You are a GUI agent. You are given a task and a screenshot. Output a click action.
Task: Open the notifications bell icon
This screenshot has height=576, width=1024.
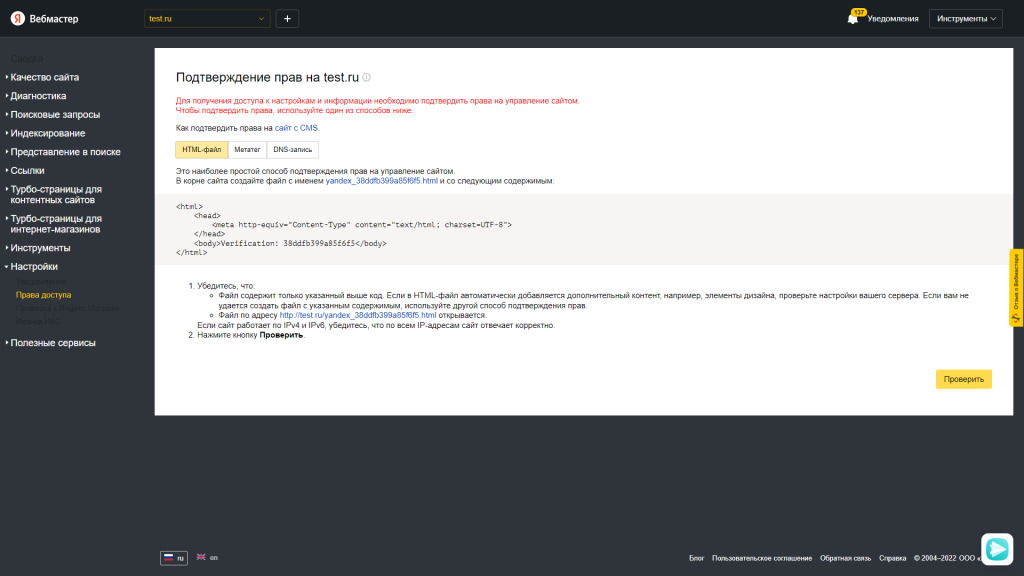coord(853,18)
